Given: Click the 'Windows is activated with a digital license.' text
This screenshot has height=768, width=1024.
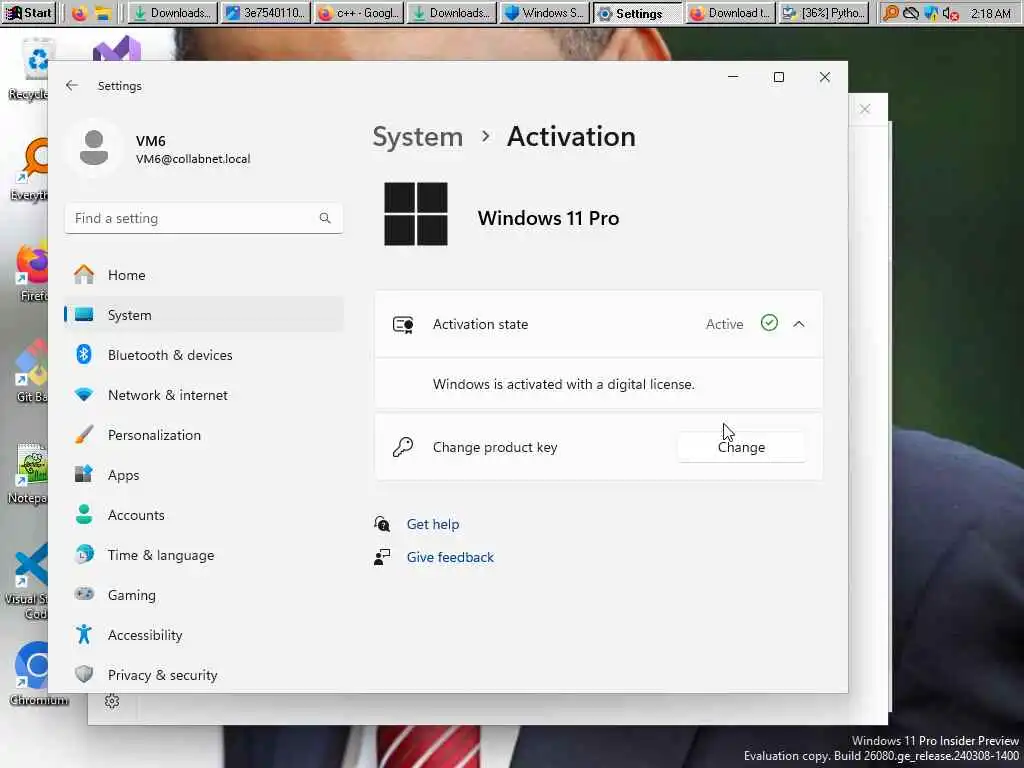Looking at the screenshot, I should 564,384.
